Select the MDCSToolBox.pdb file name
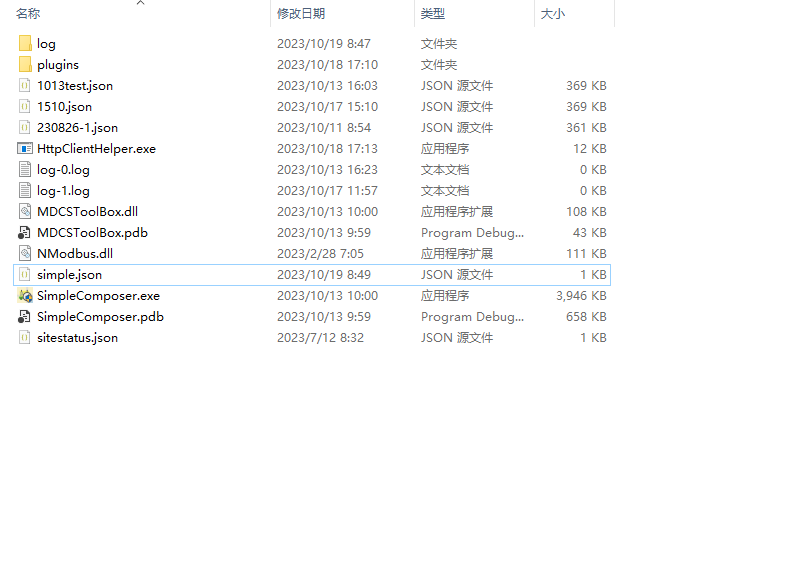Viewport: 802px width, 567px height. pos(92,233)
